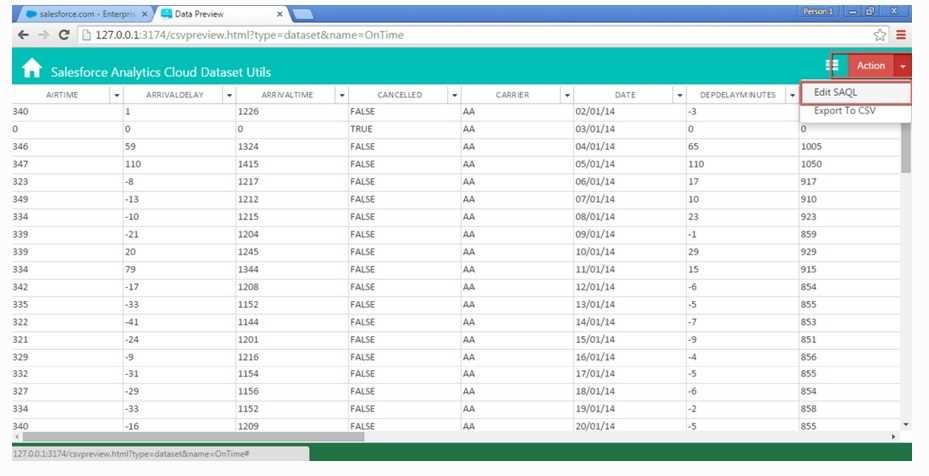The image size is (929, 476).
Task: Click the CARRIER column header
Action: point(512,95)
